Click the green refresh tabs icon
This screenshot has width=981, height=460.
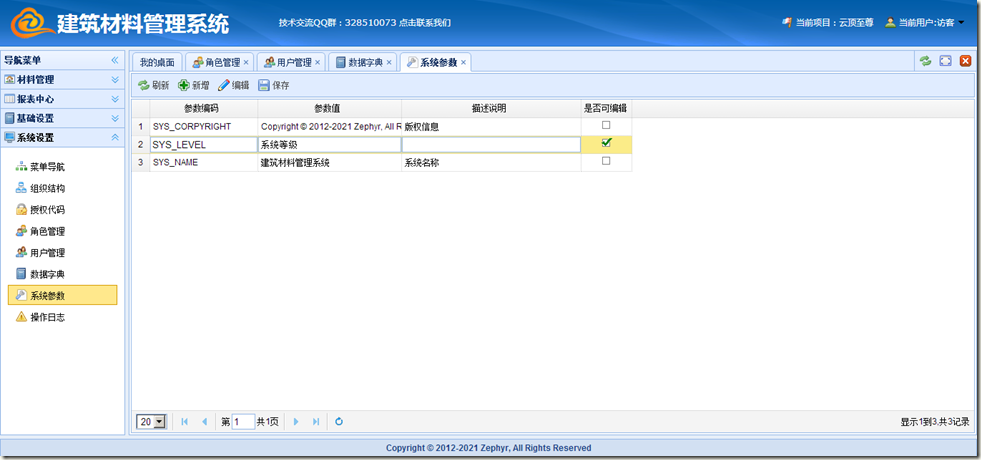pos(926,62)
